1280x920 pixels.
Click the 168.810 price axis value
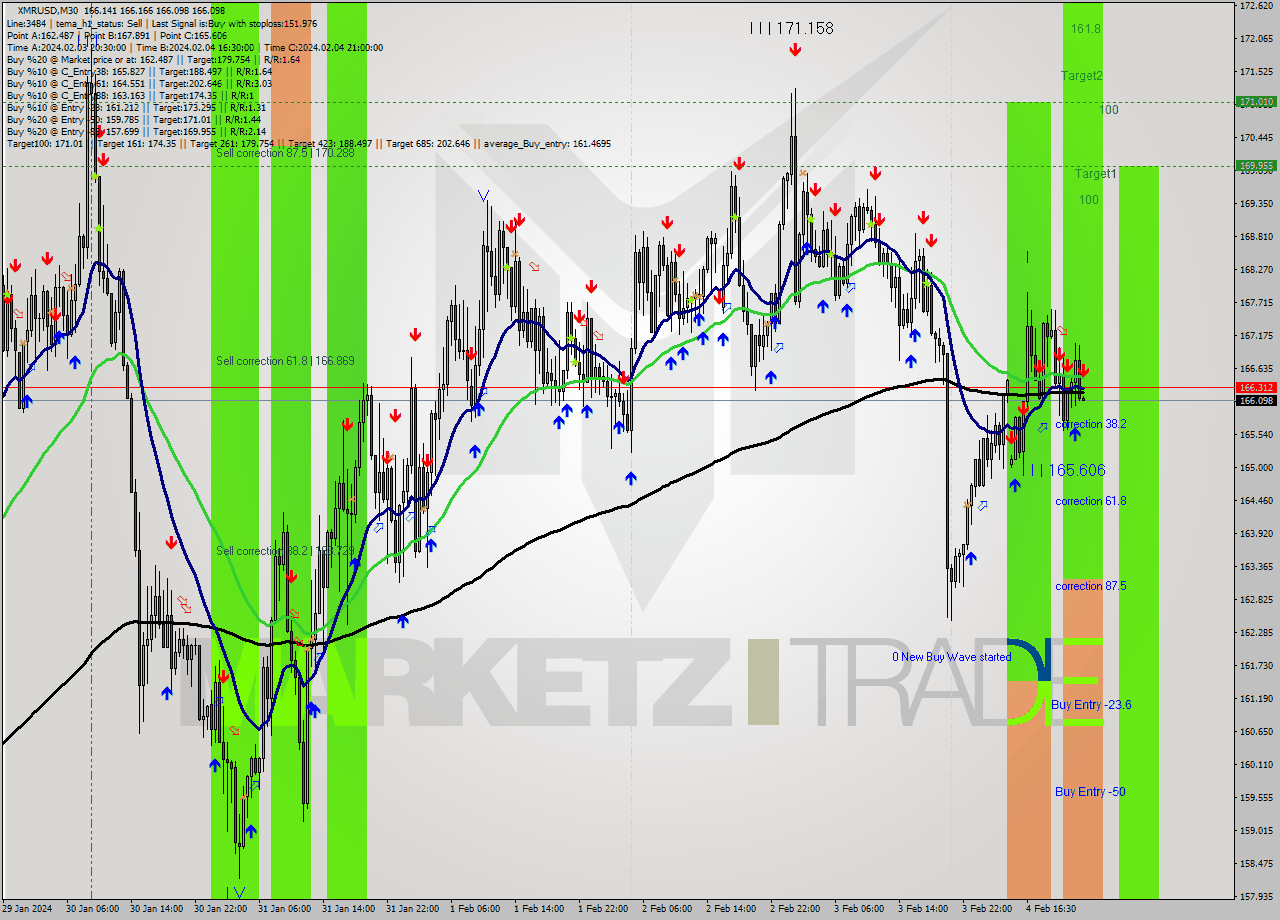coord(1256,237)
